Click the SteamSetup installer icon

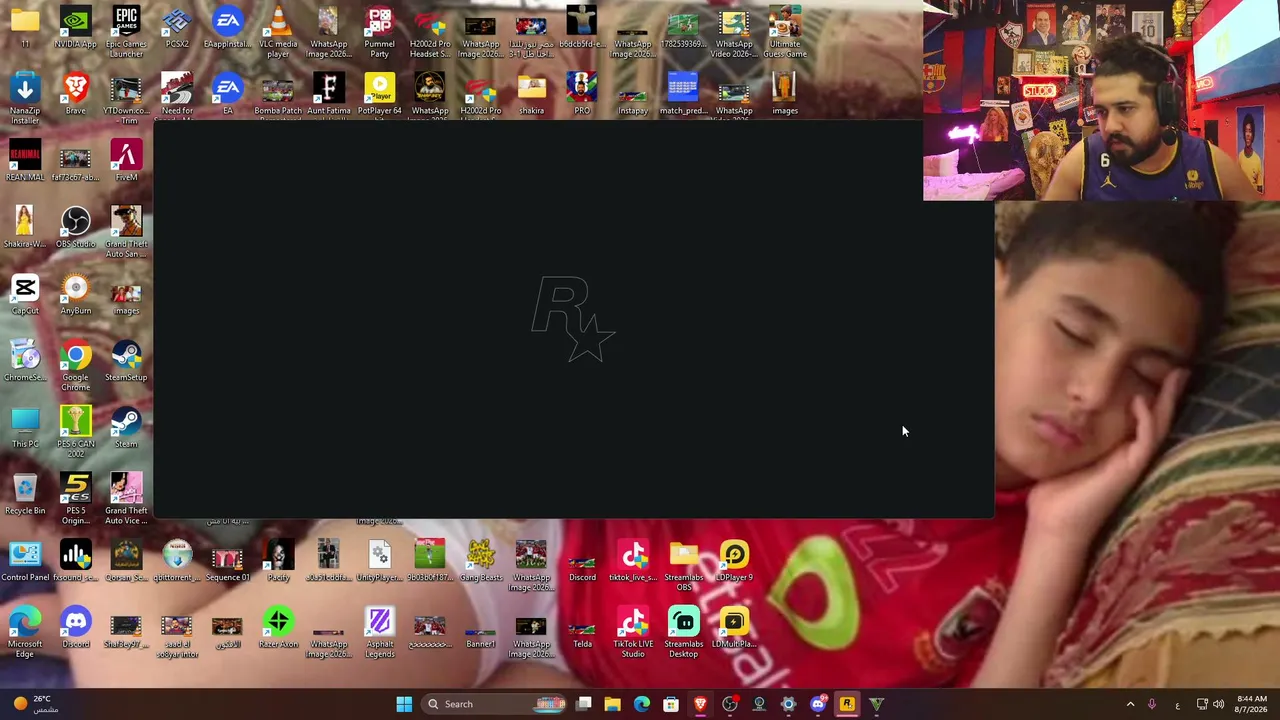pyautogui.click(x=126, y=361)
